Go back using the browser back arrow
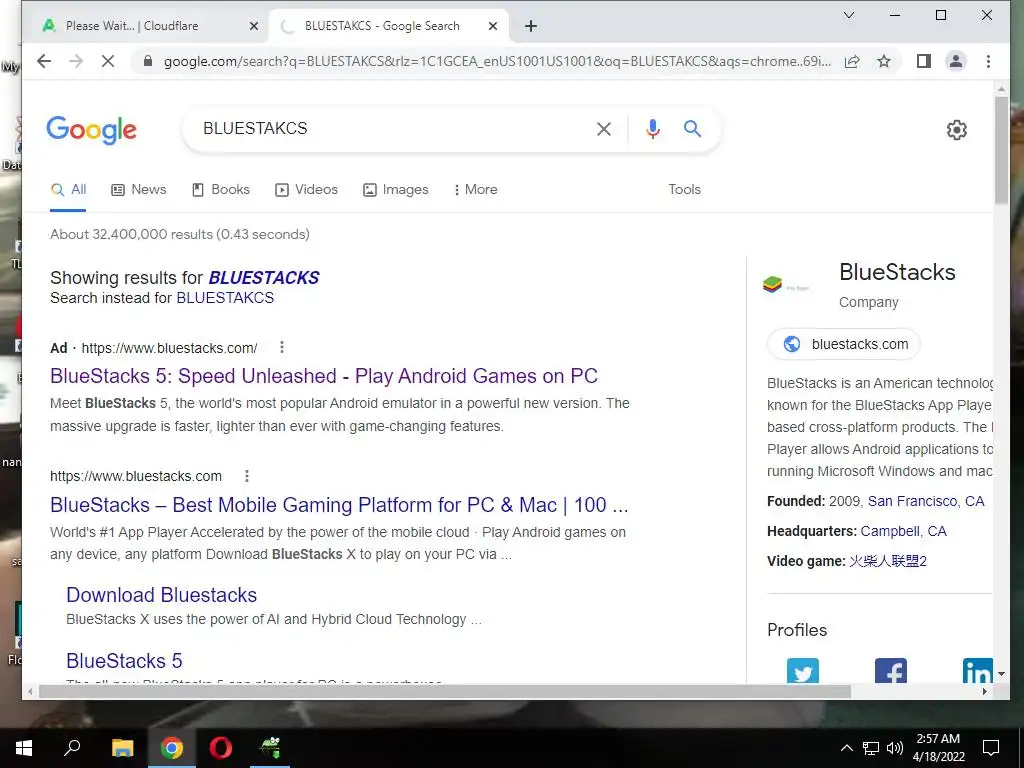This screenshot has width=1024, height=768. click(x=44, y=61)
